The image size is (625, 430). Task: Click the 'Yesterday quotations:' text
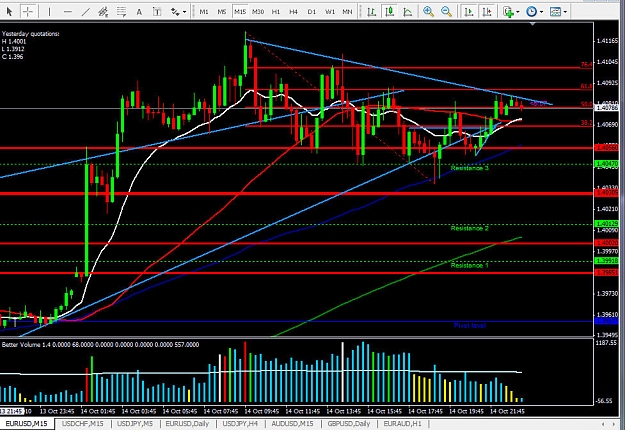click(30, 34)
